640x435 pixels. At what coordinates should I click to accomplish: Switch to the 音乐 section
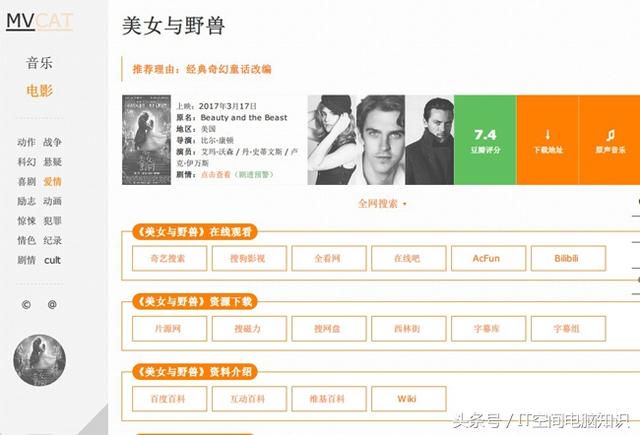tap(39, 63)
